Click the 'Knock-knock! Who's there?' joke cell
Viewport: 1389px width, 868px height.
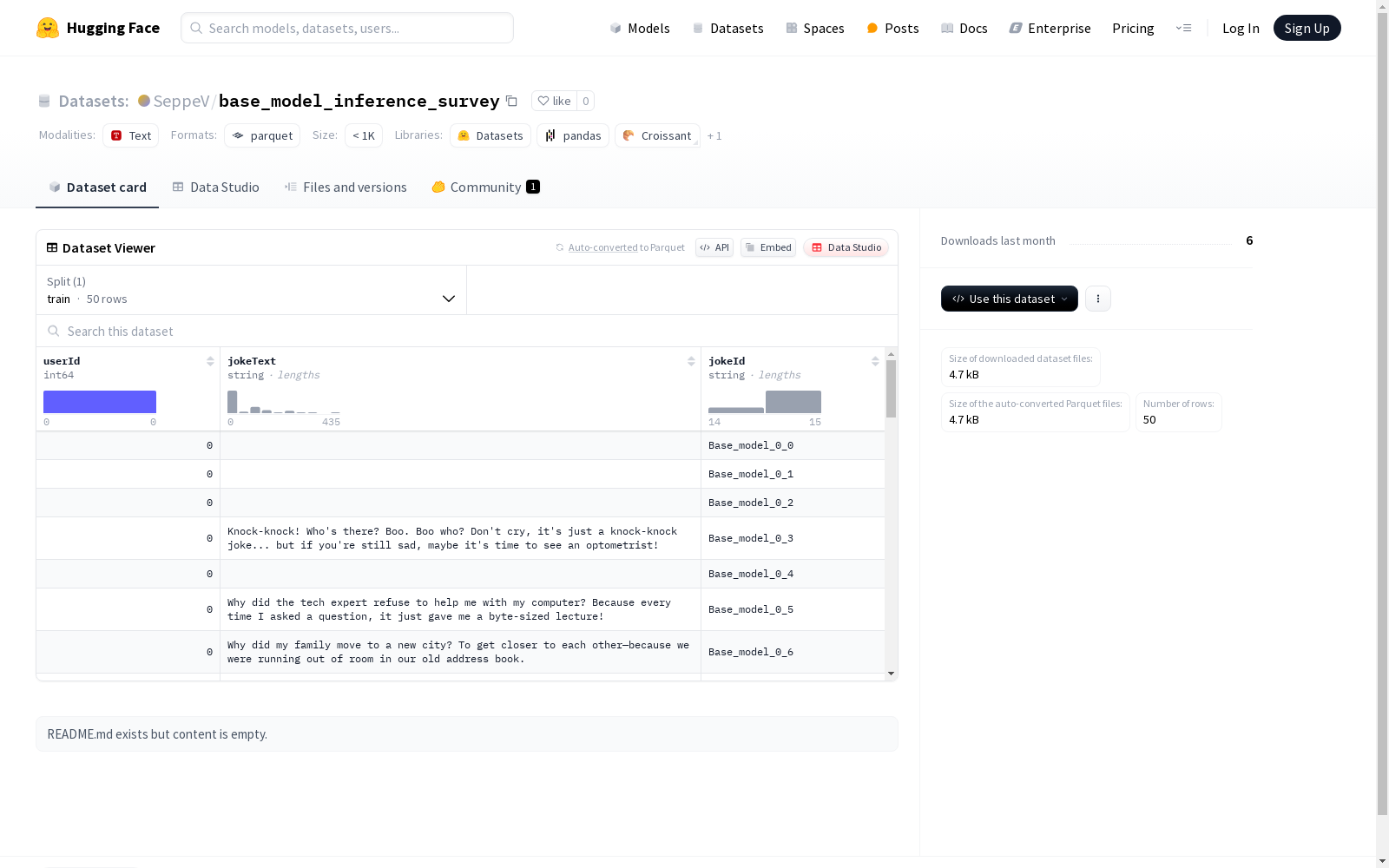[x=460, y=538]
